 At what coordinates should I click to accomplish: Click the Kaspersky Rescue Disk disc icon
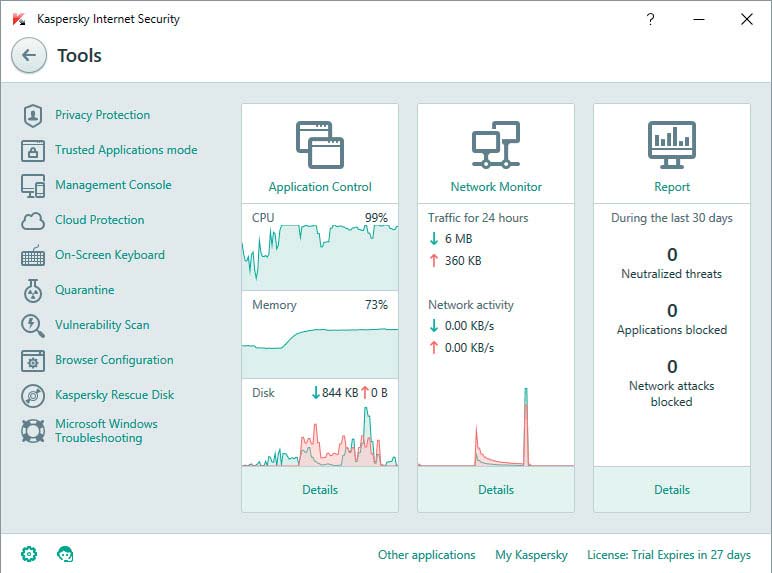point(32,396)
